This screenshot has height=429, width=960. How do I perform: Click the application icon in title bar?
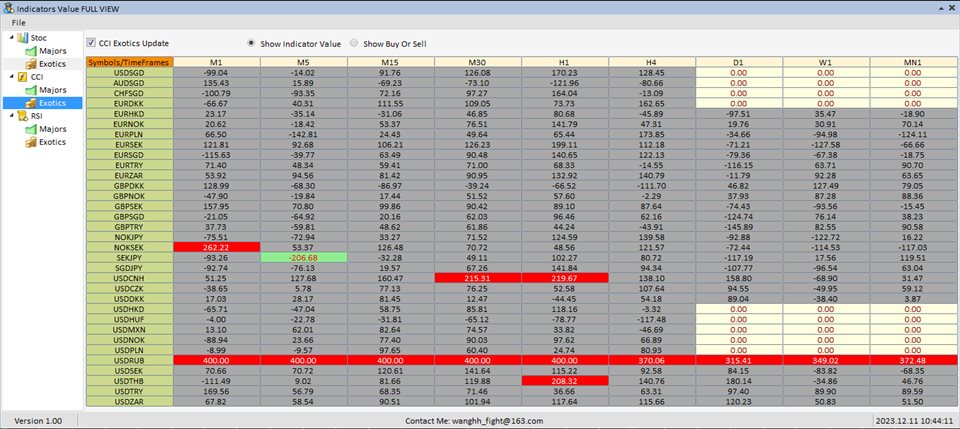tap(8, 8)
